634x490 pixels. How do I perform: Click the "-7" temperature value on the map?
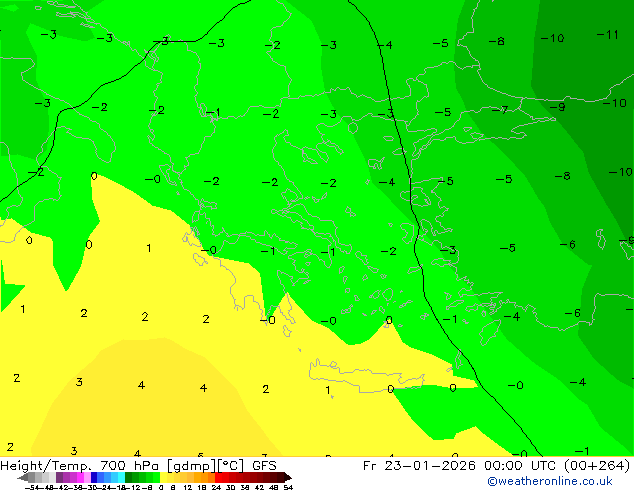[x=500, y=110]
